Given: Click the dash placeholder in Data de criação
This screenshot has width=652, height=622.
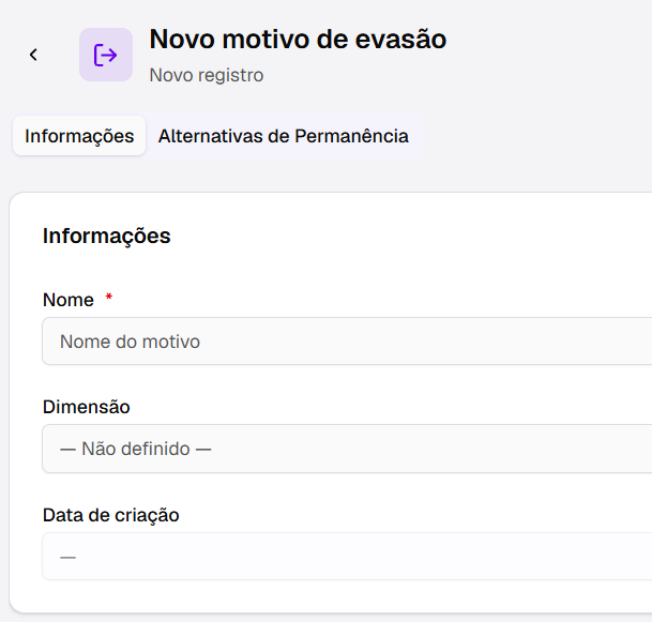Looking at the screenshot, I should point(68,557).
